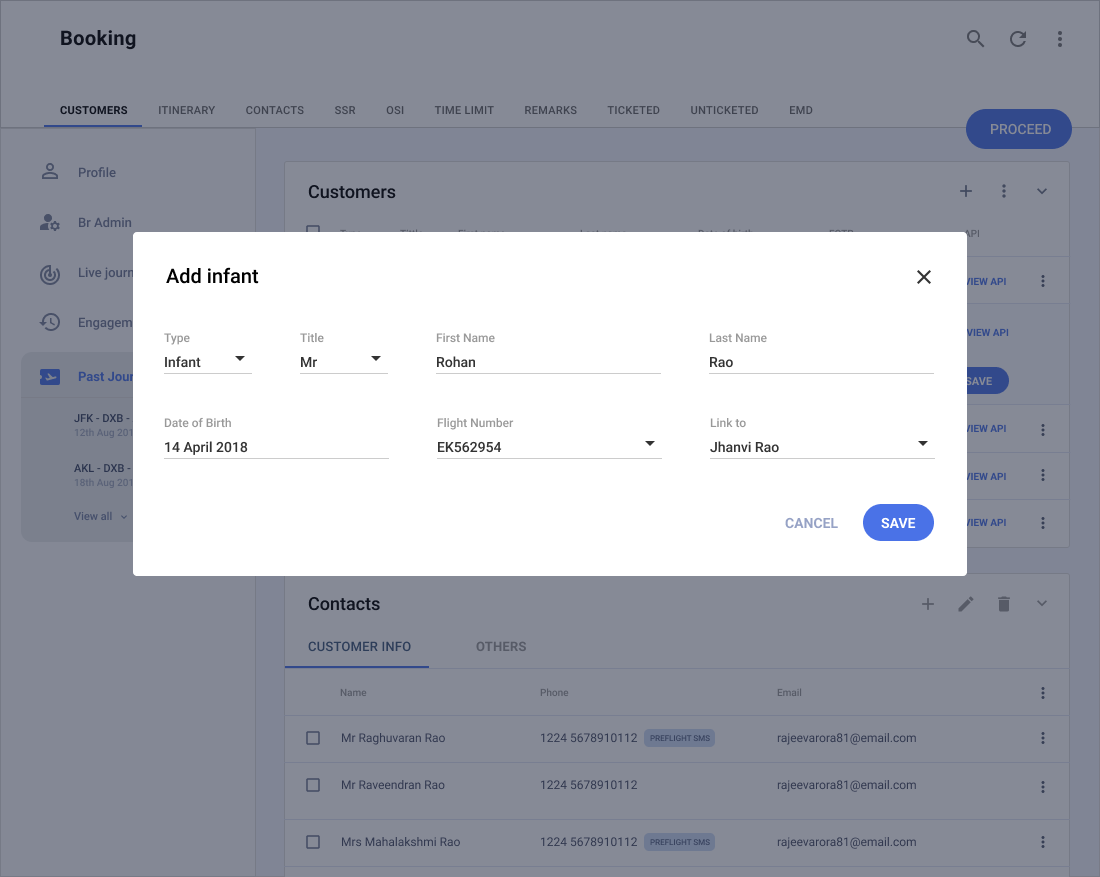Screen dimensions: 1100x877
Task: Edit the First Name field Rohan
Action: [x=549, y=362]
